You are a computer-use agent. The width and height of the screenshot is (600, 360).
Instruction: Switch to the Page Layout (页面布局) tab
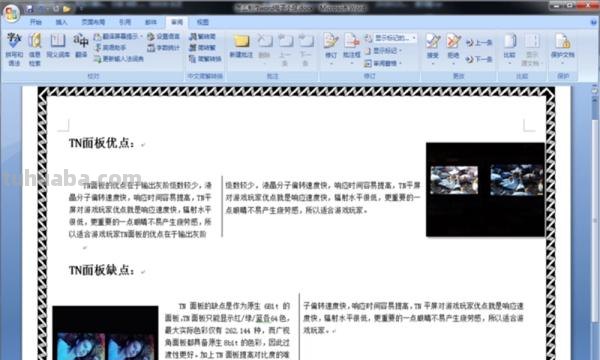[93, 22]
